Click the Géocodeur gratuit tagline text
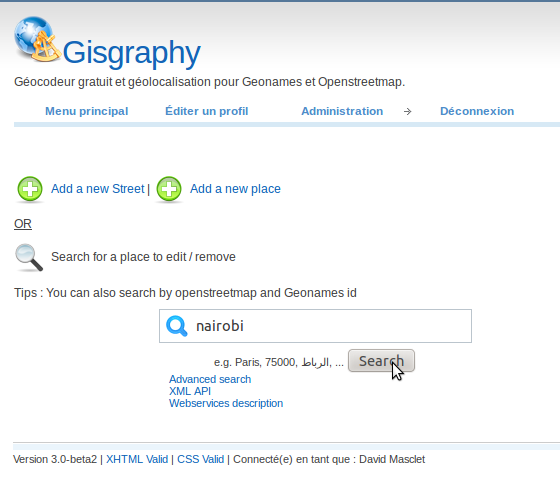Image resolution: width=560 pixels, height=492 pixels. click(x=209, y=82)
